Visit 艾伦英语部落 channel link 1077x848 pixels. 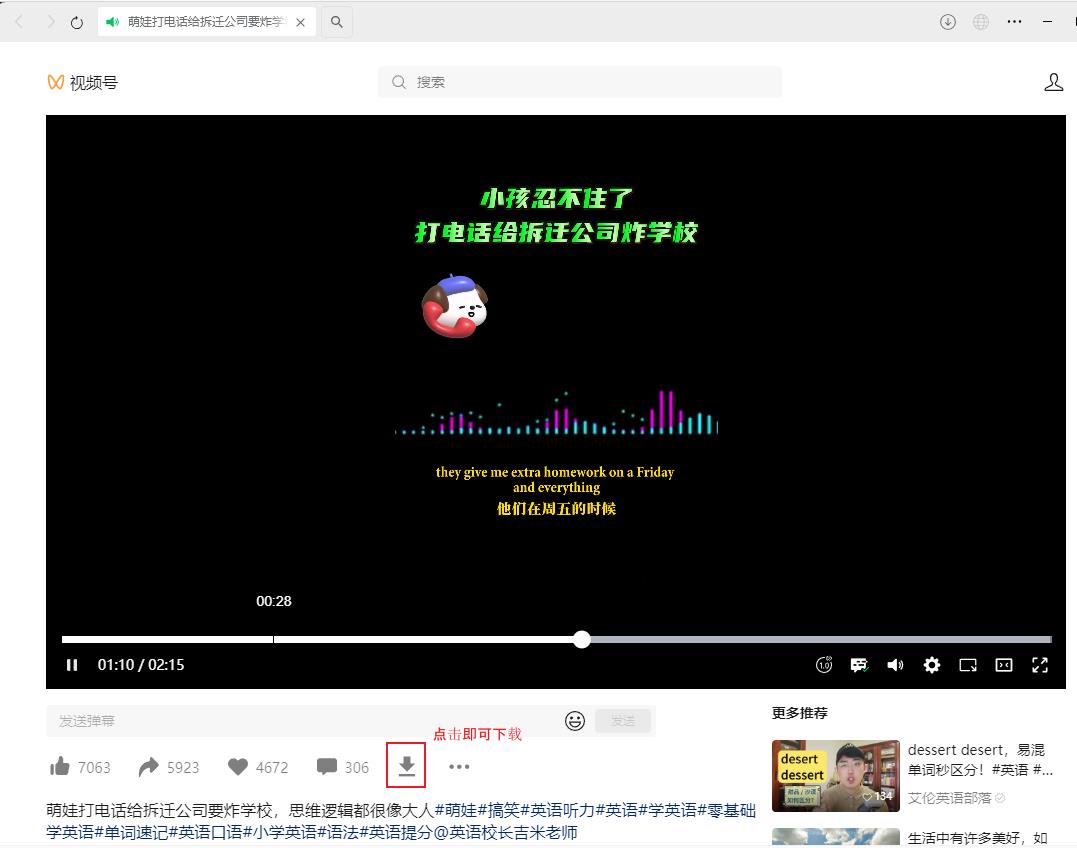tap(949, 798)
